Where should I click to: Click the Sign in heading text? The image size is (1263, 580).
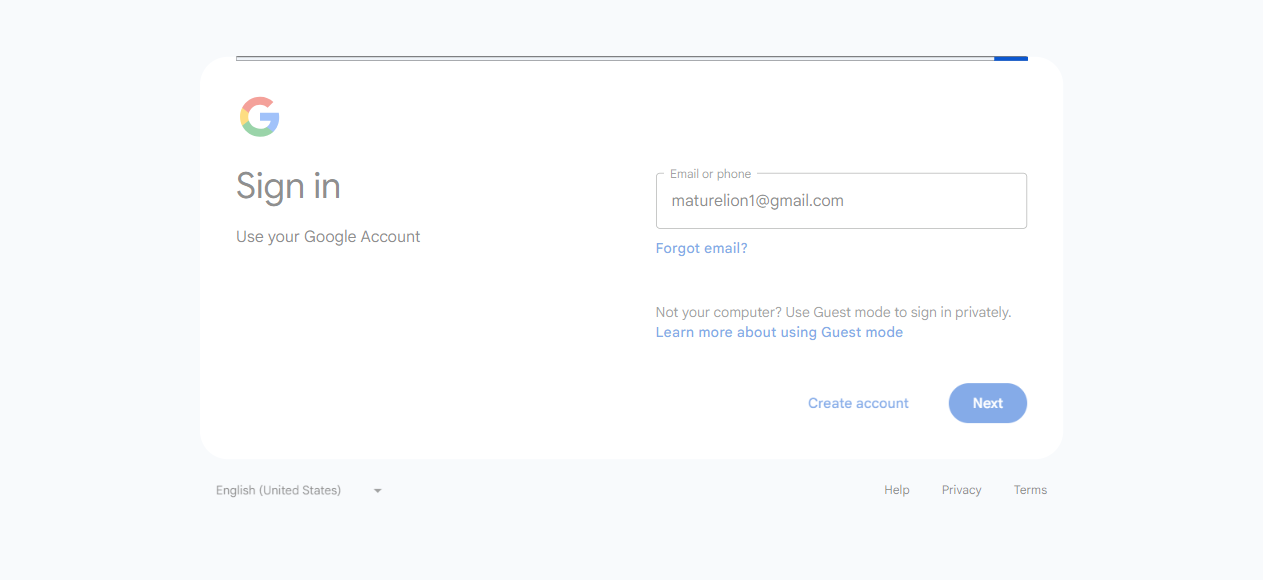point(288,186)
